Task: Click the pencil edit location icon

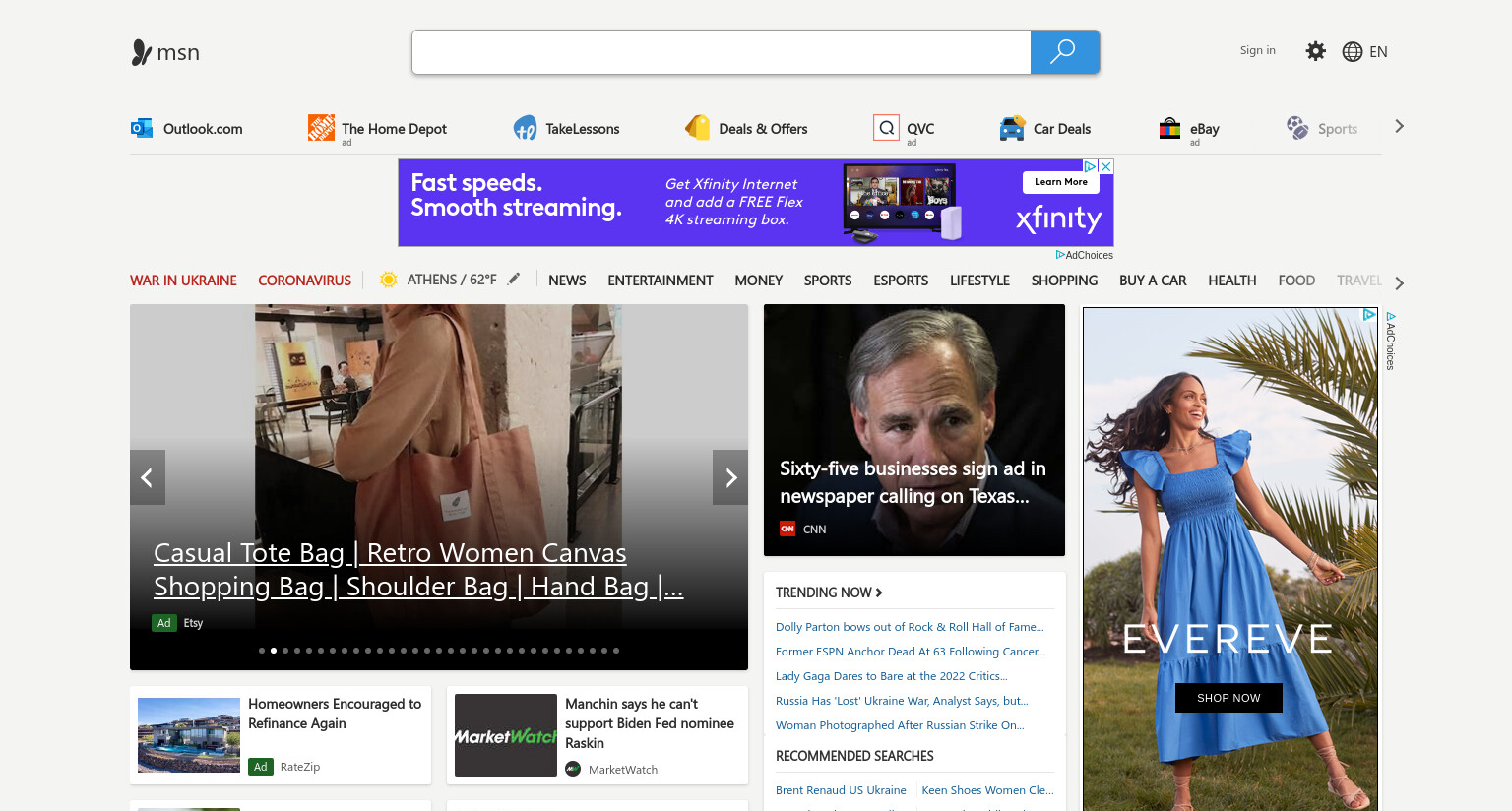Action: pos(514,280)
